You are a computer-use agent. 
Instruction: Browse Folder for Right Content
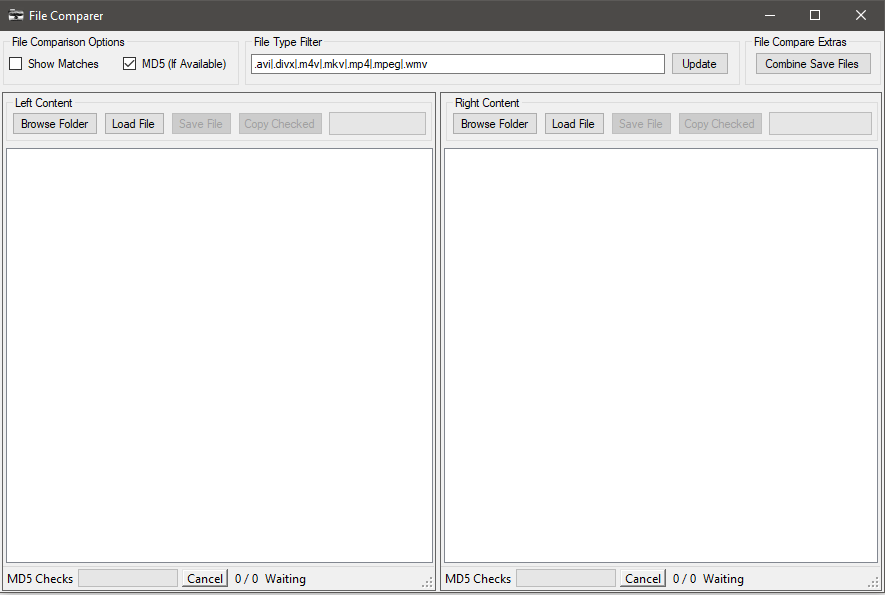coord(494,124)
